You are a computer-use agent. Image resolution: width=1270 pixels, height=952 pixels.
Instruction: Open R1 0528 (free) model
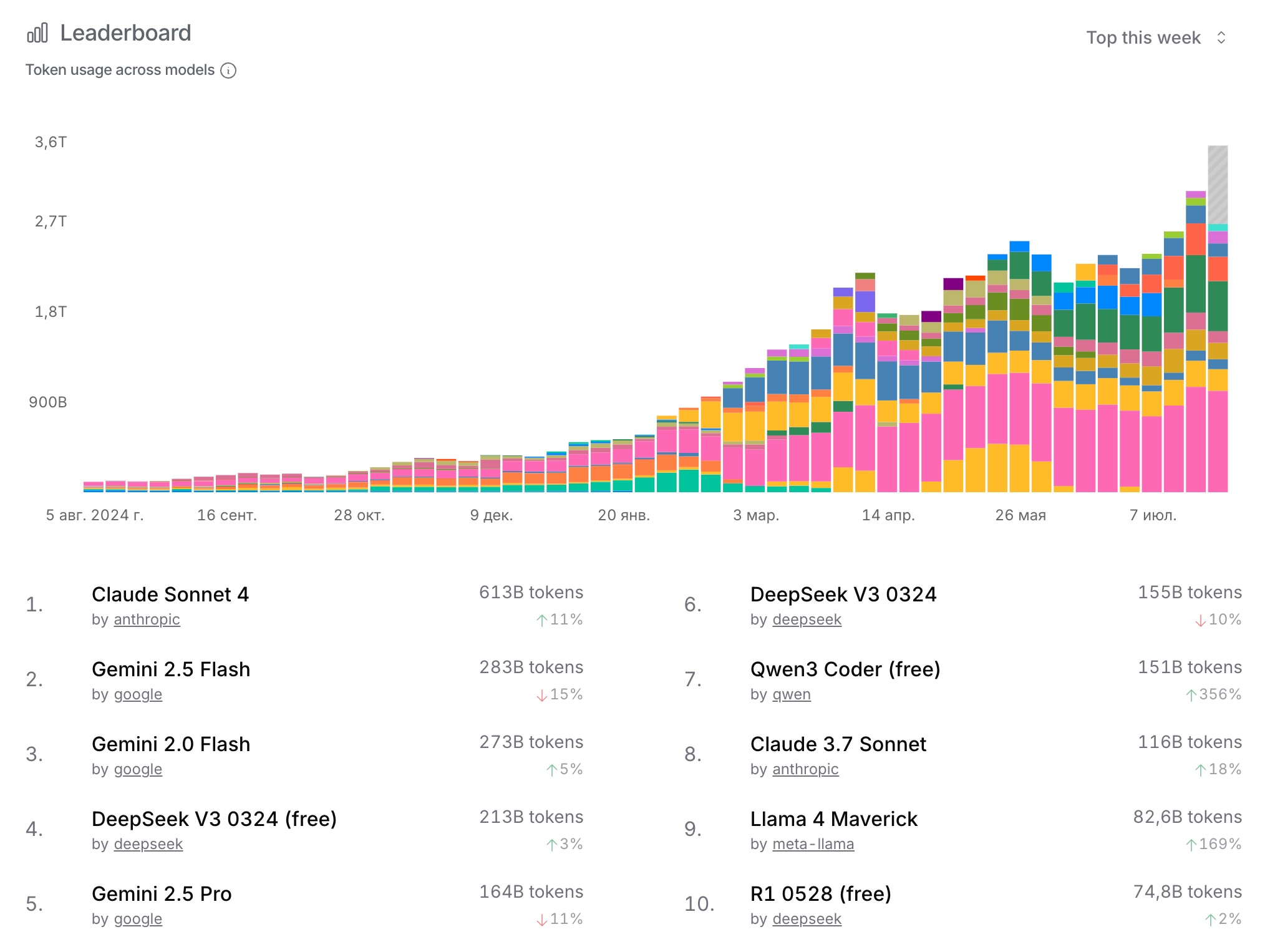pos(821,894)
